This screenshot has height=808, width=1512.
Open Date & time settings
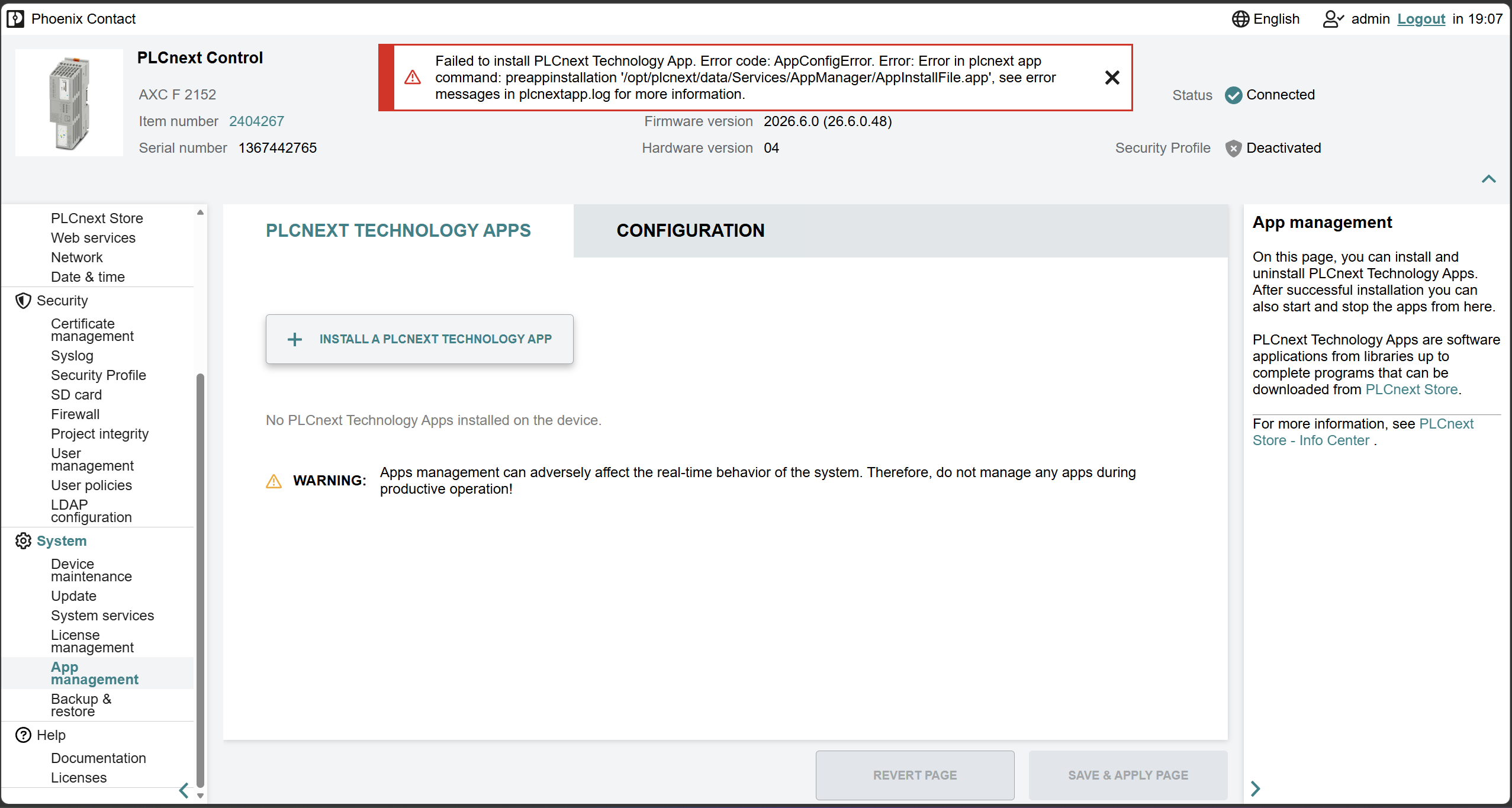(x=88, y=277)
